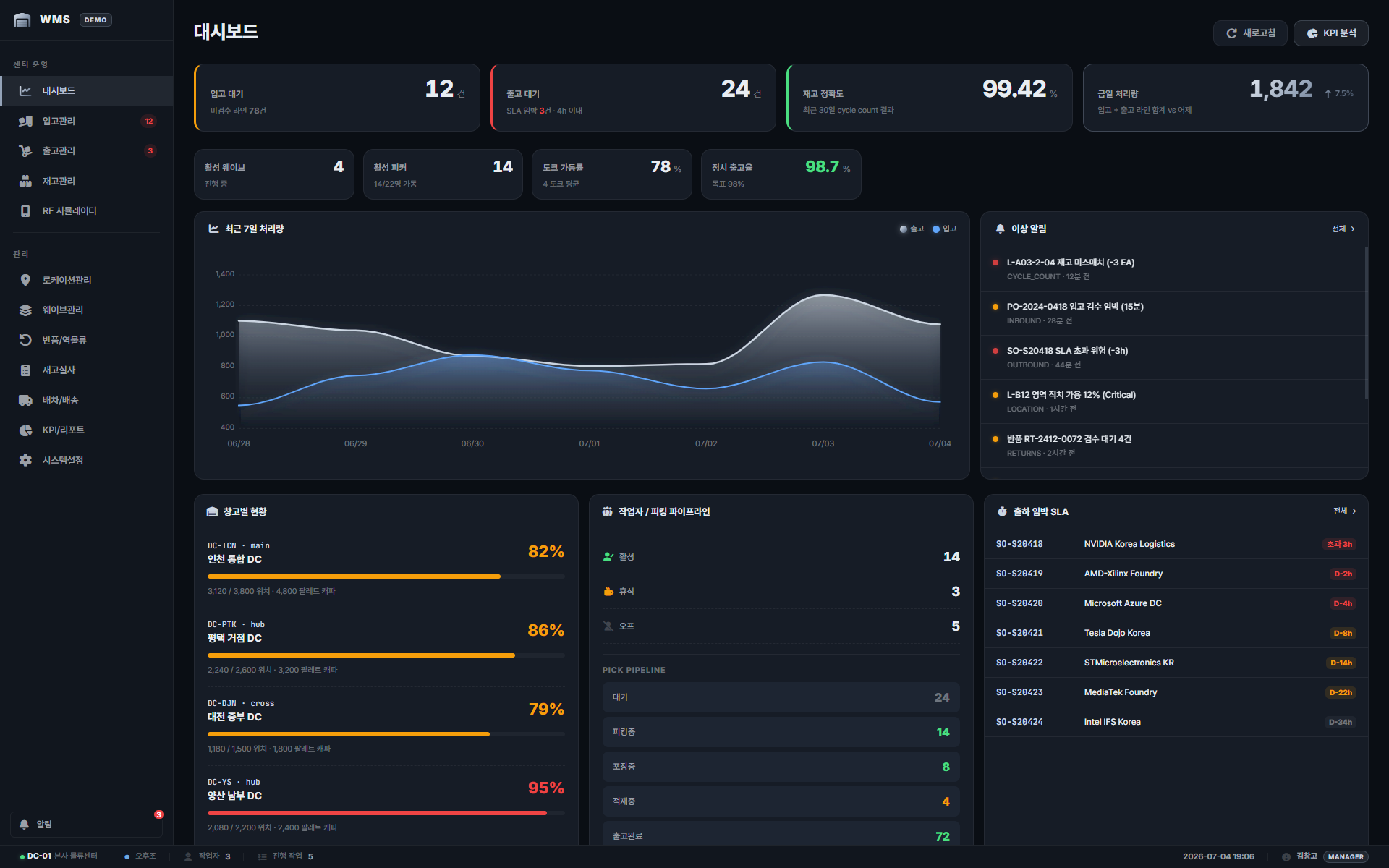Open 입고관리 truck icon in sidebar
The image size is (1389, 868).
tap(25, 121)
